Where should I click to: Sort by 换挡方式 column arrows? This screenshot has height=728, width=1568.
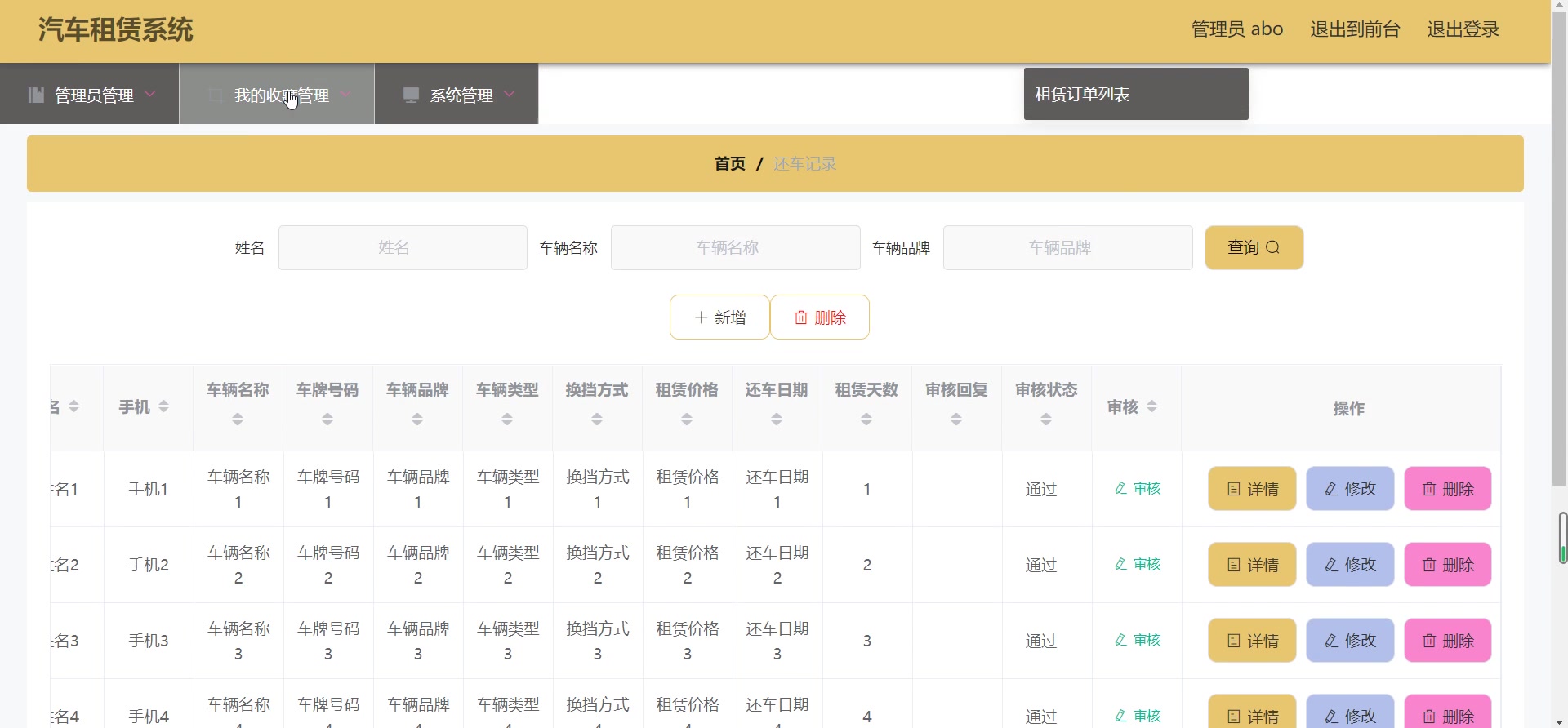pos(597,419)
